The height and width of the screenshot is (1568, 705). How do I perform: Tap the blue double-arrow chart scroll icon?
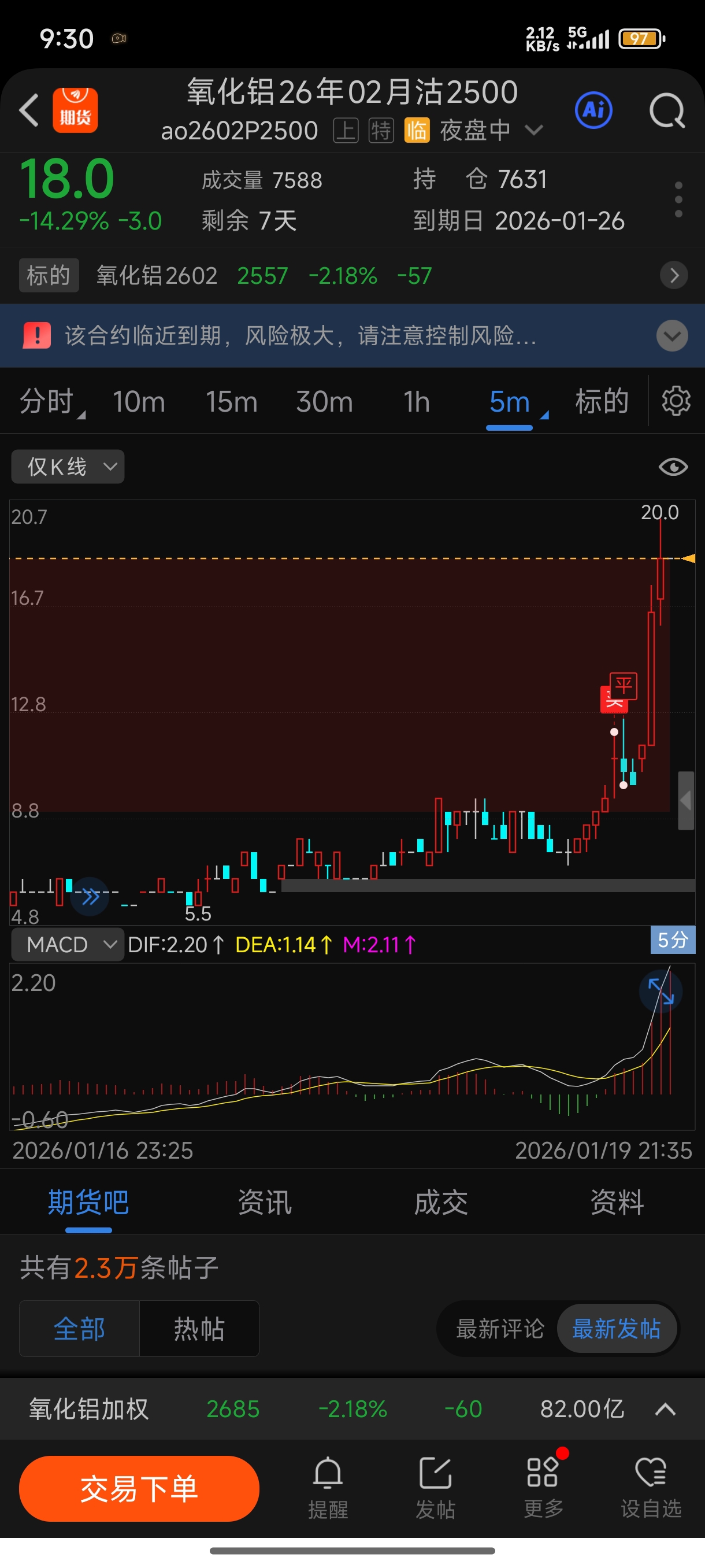[x=90, y=896]
